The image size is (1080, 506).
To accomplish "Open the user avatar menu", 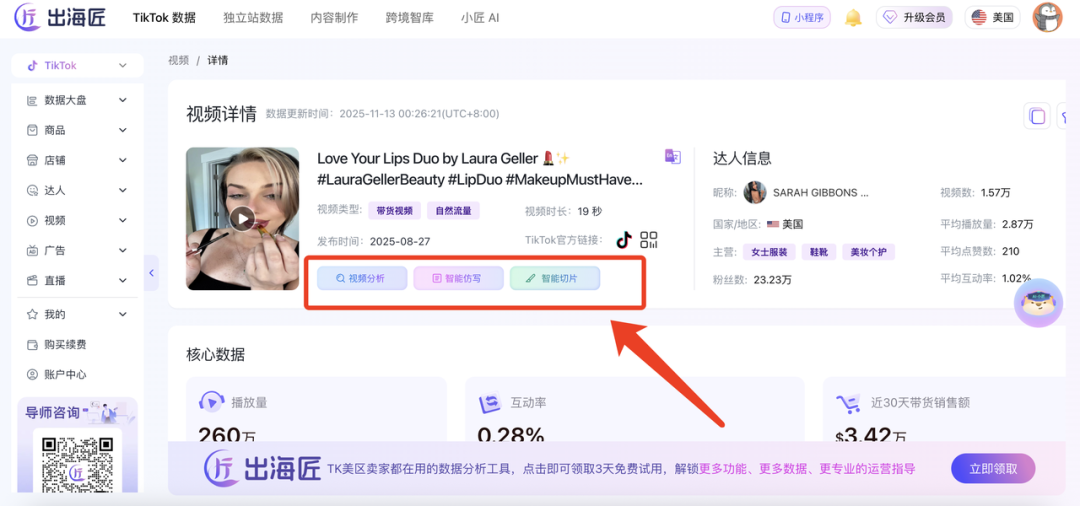I will (1047, 17).
